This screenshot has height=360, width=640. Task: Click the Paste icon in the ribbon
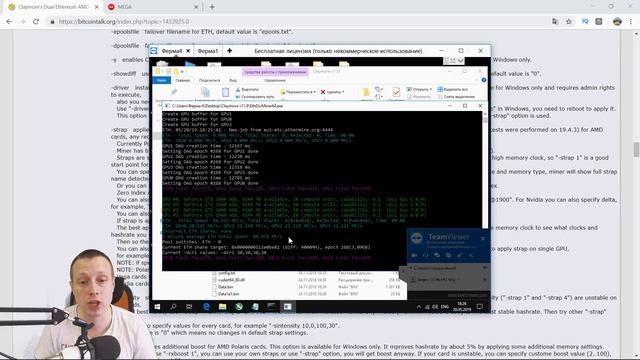click(x=225, y=93)
